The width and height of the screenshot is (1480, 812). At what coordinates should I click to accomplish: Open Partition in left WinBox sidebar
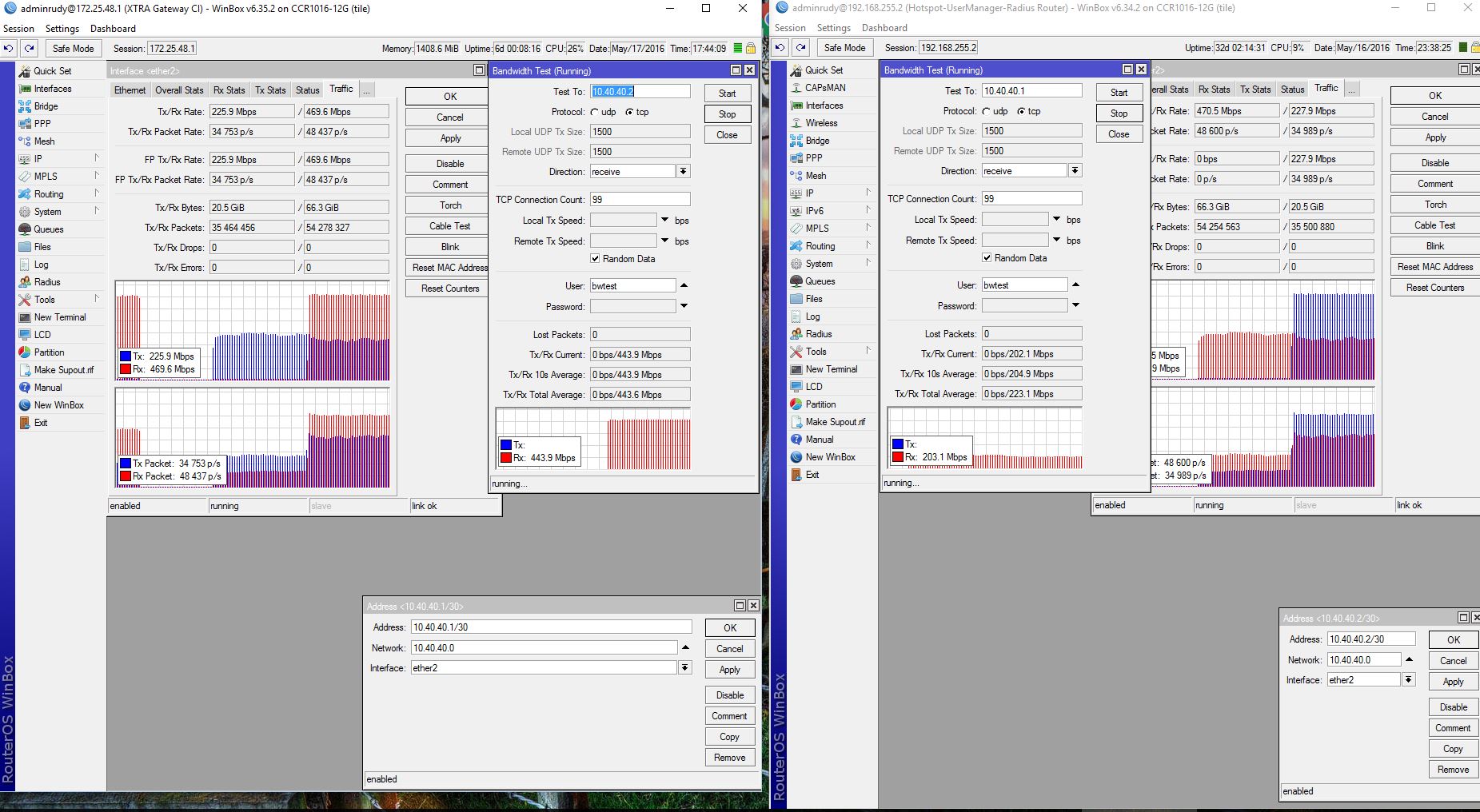tap(49, 352)
